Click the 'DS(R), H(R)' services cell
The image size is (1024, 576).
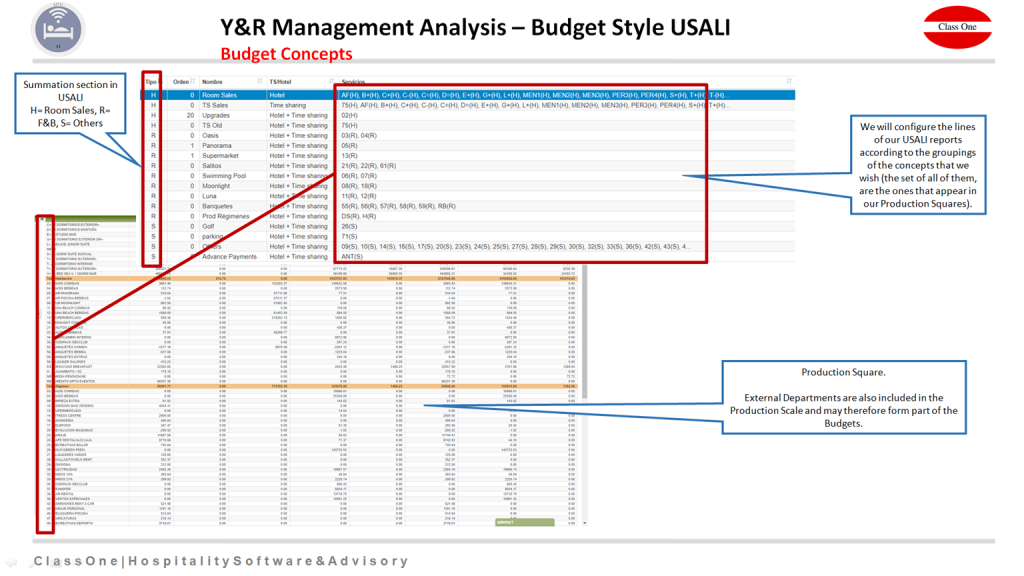[359, 216]
